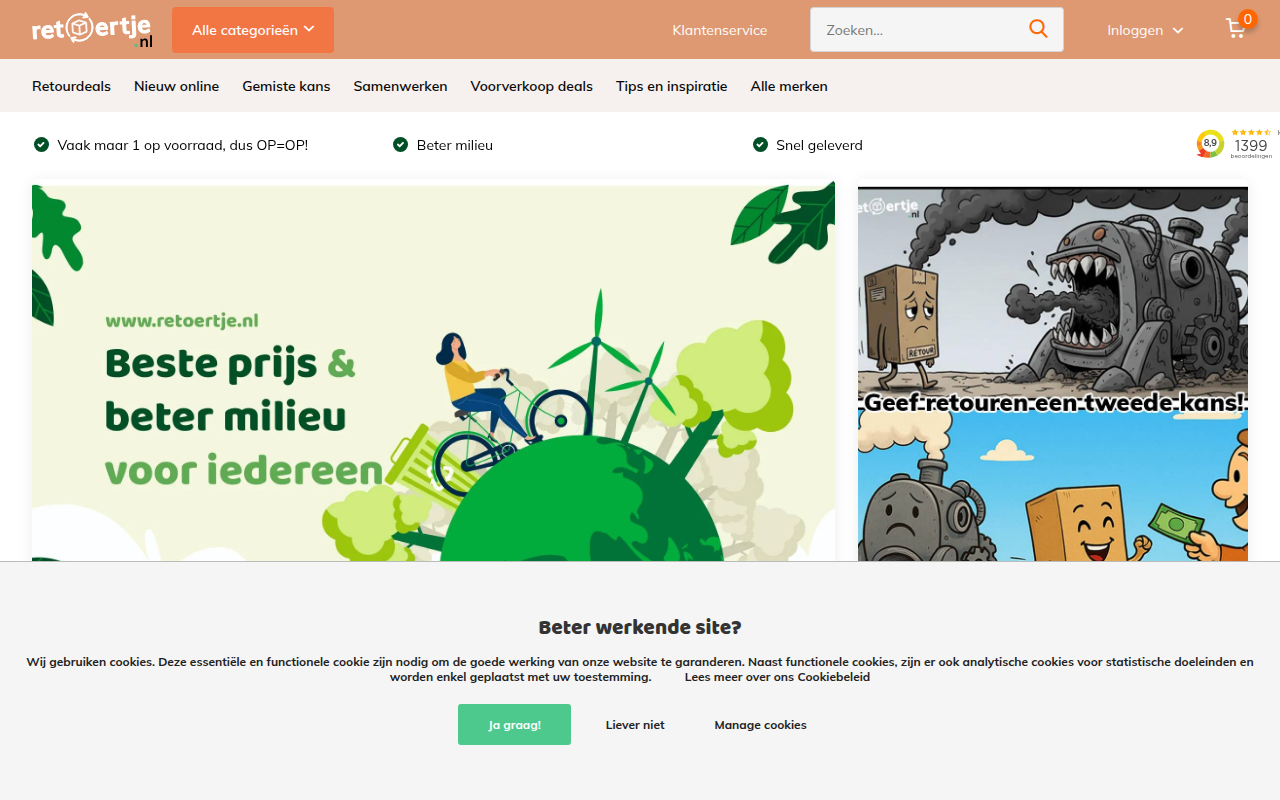
Task: Expand the Inloggen dropdown
Action: pos(1145,30)
